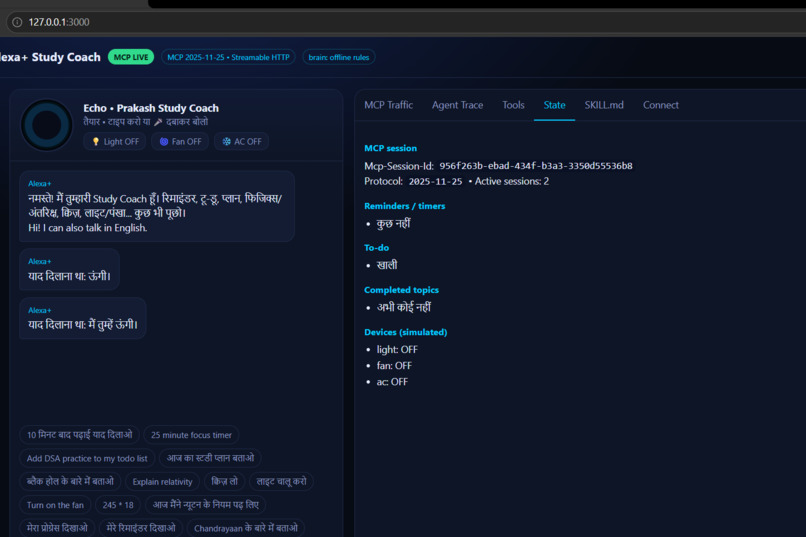Click the MCP LIVE badge
Viewport: 806px width, 537px height.
point(131,57)
